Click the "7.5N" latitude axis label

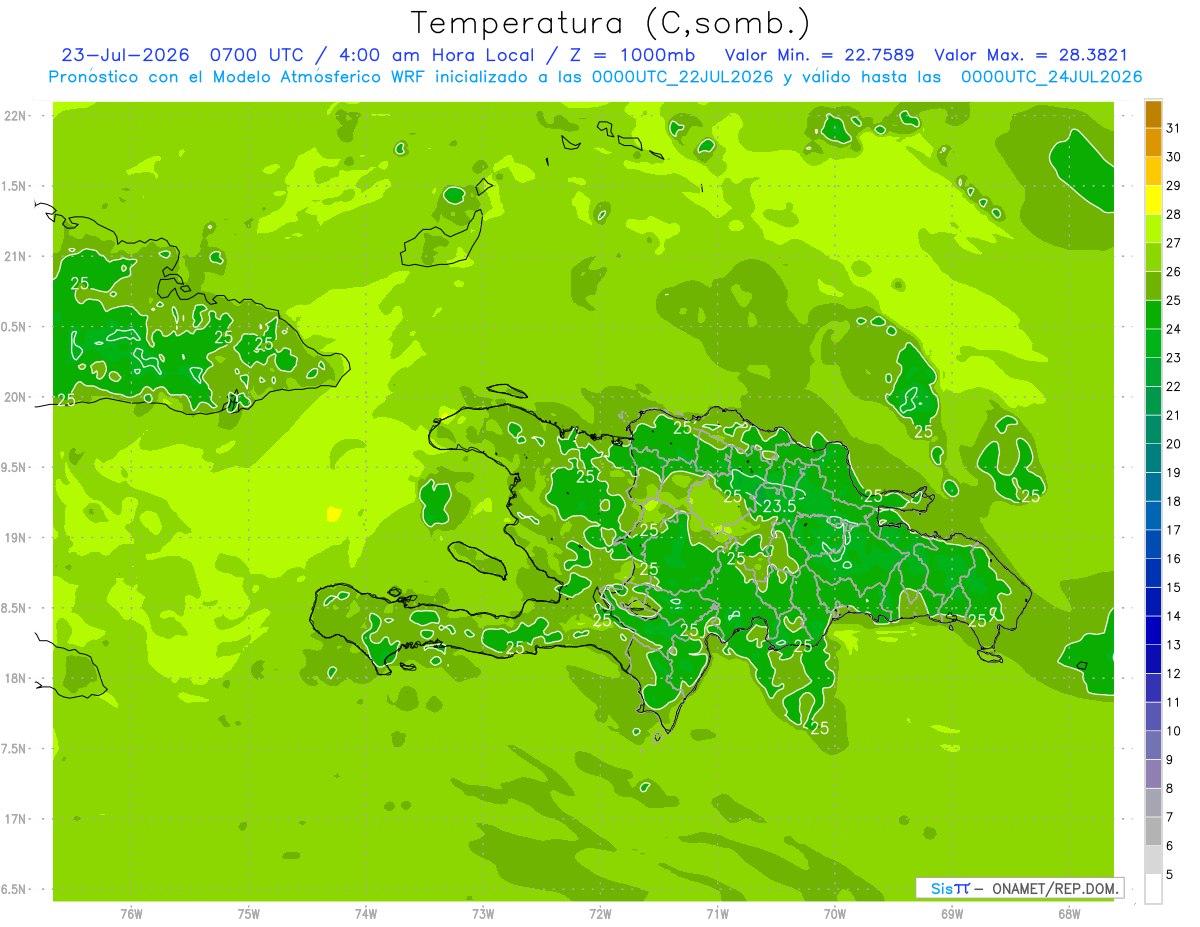[15, 749]
